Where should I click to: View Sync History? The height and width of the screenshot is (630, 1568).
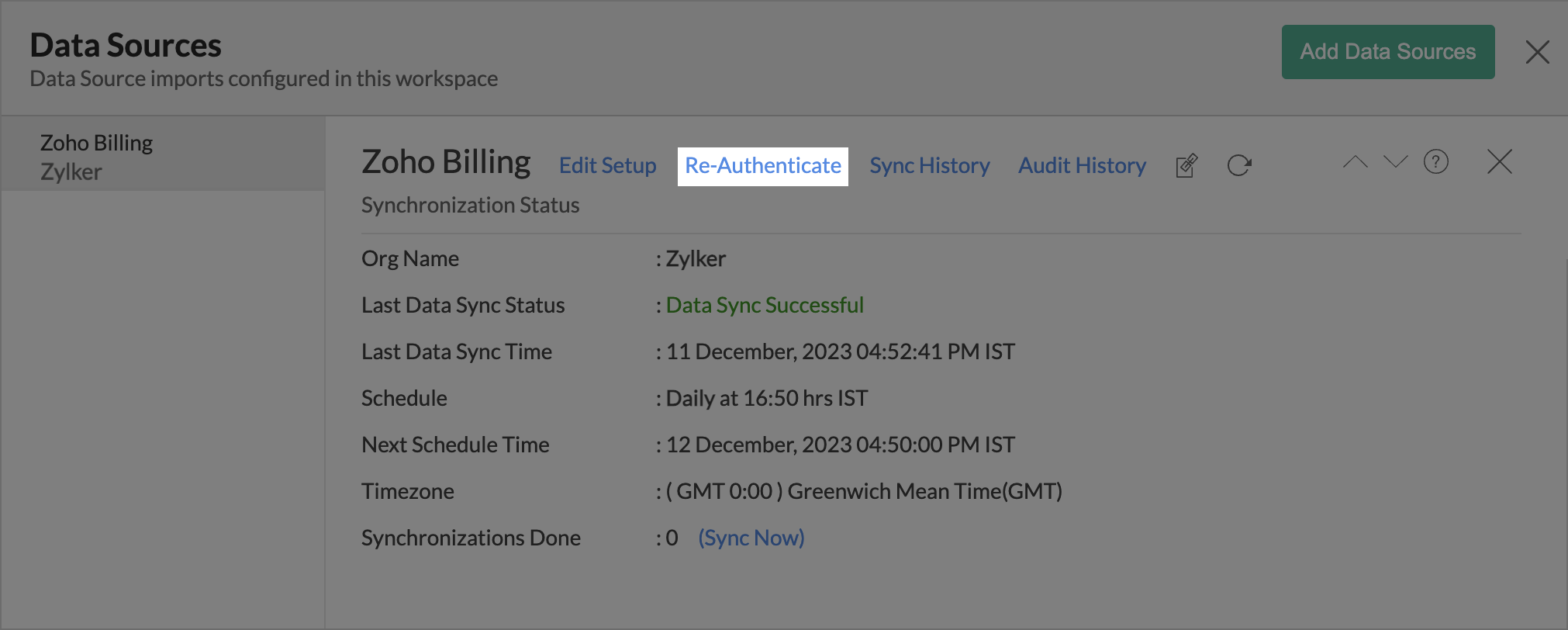pyautogui.click(x=929, y=166)
